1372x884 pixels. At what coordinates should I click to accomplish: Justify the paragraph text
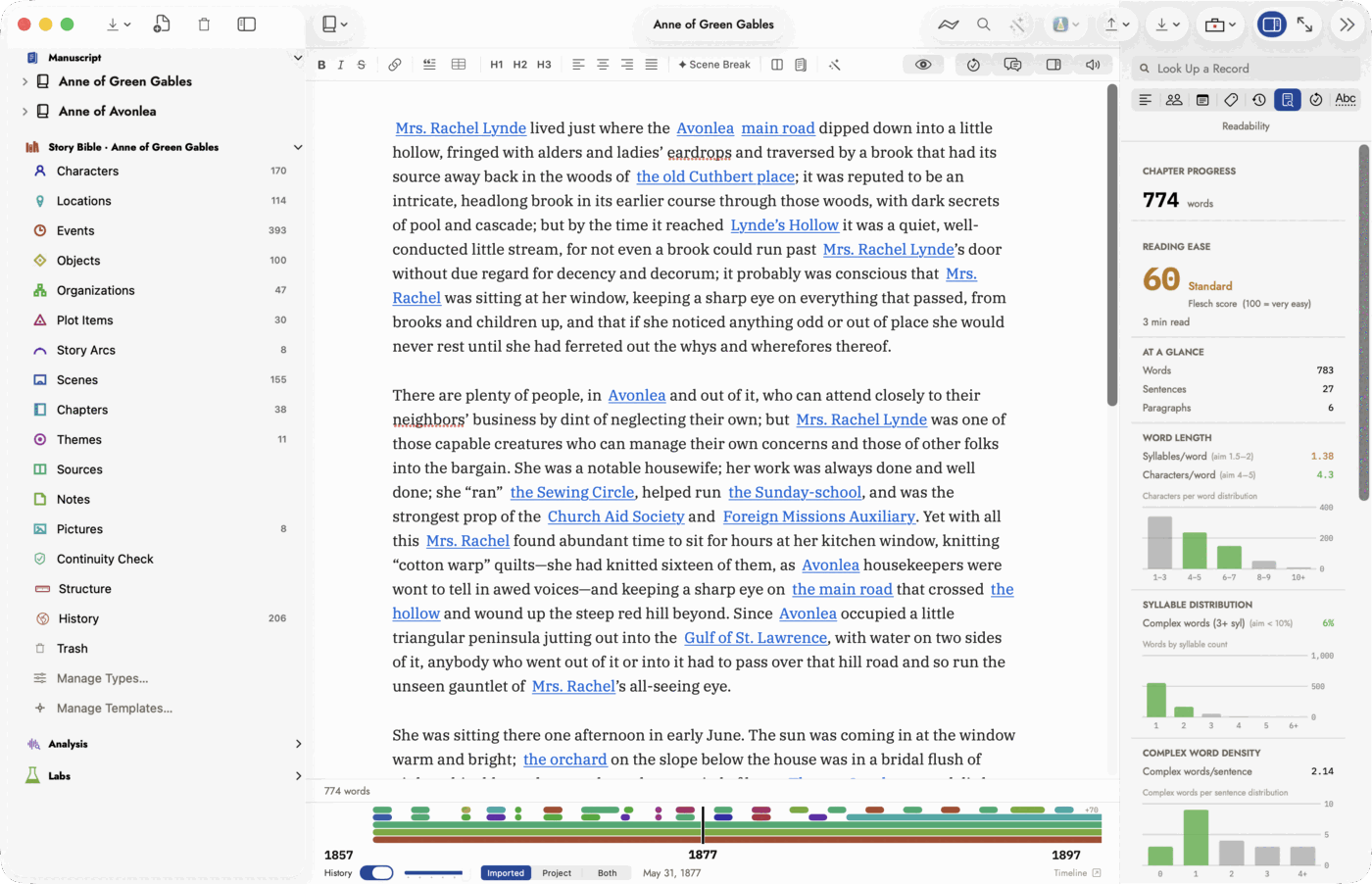pos(652,65)
